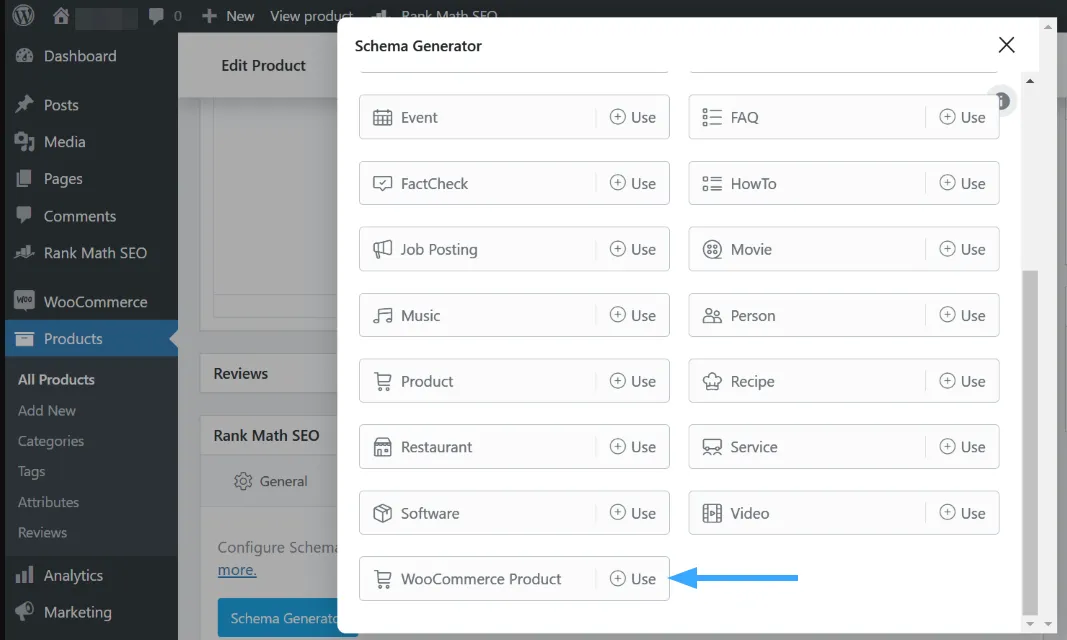Click the Marketing megaphone icon

(x=24, y=611)
